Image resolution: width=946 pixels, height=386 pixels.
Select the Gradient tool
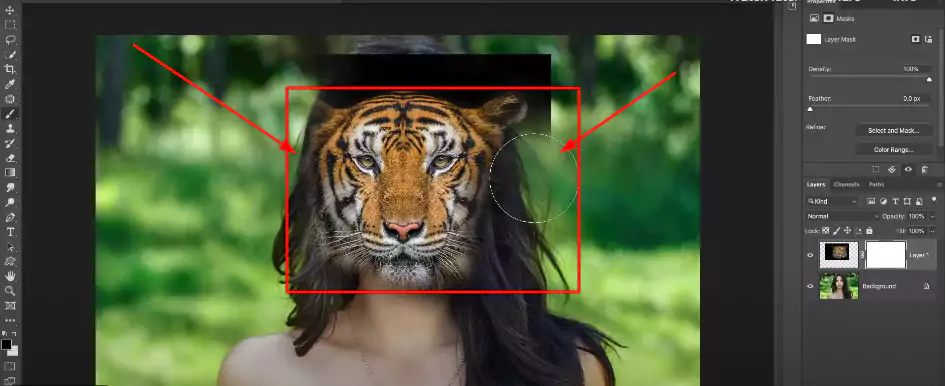point(10,172)
